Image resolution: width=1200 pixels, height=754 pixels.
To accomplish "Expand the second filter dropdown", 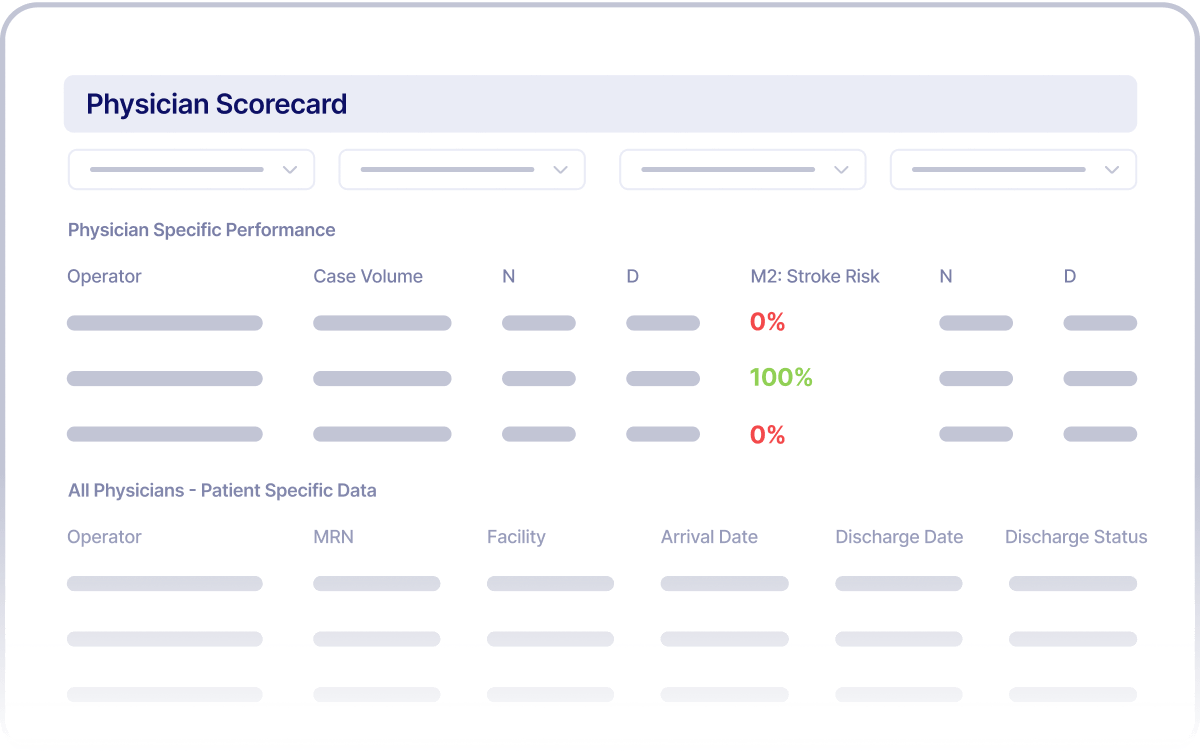I will 461,169.
